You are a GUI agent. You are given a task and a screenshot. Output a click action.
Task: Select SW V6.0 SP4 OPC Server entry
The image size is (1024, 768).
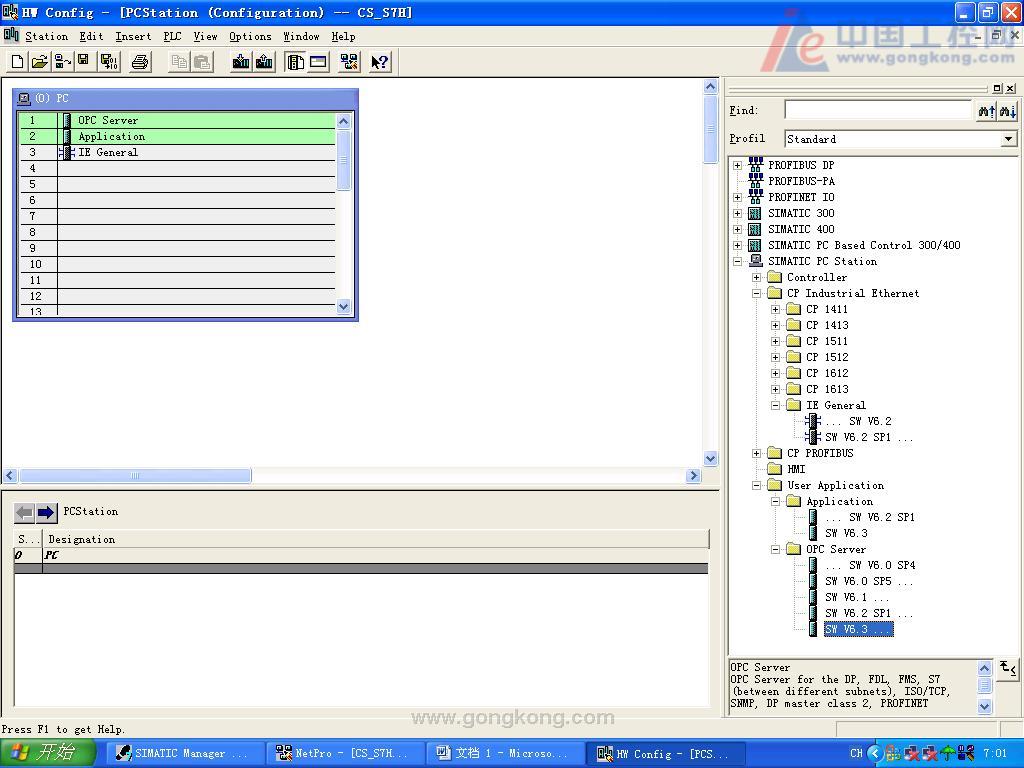tap(870, 566)
